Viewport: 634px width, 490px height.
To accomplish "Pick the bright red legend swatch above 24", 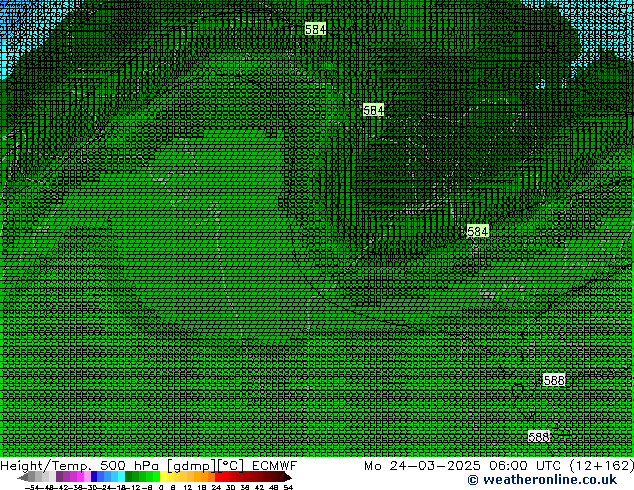I will coord(218,476).
